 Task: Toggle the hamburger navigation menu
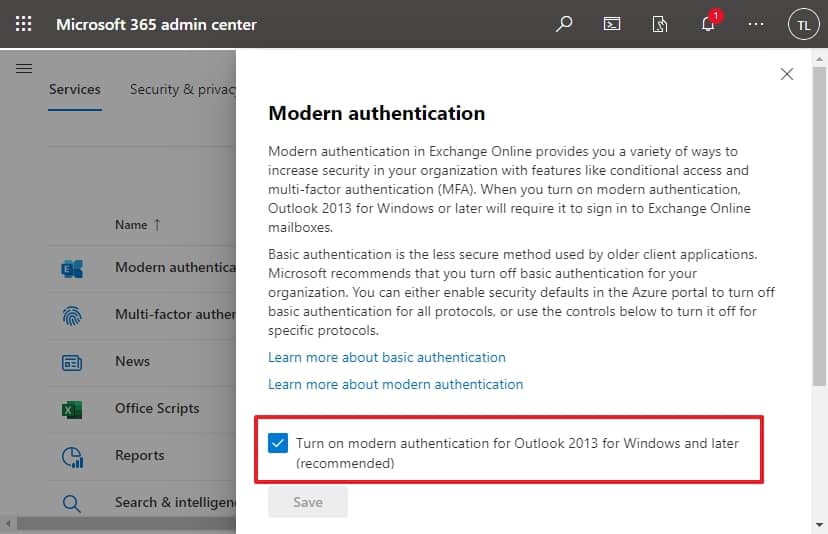24,69
